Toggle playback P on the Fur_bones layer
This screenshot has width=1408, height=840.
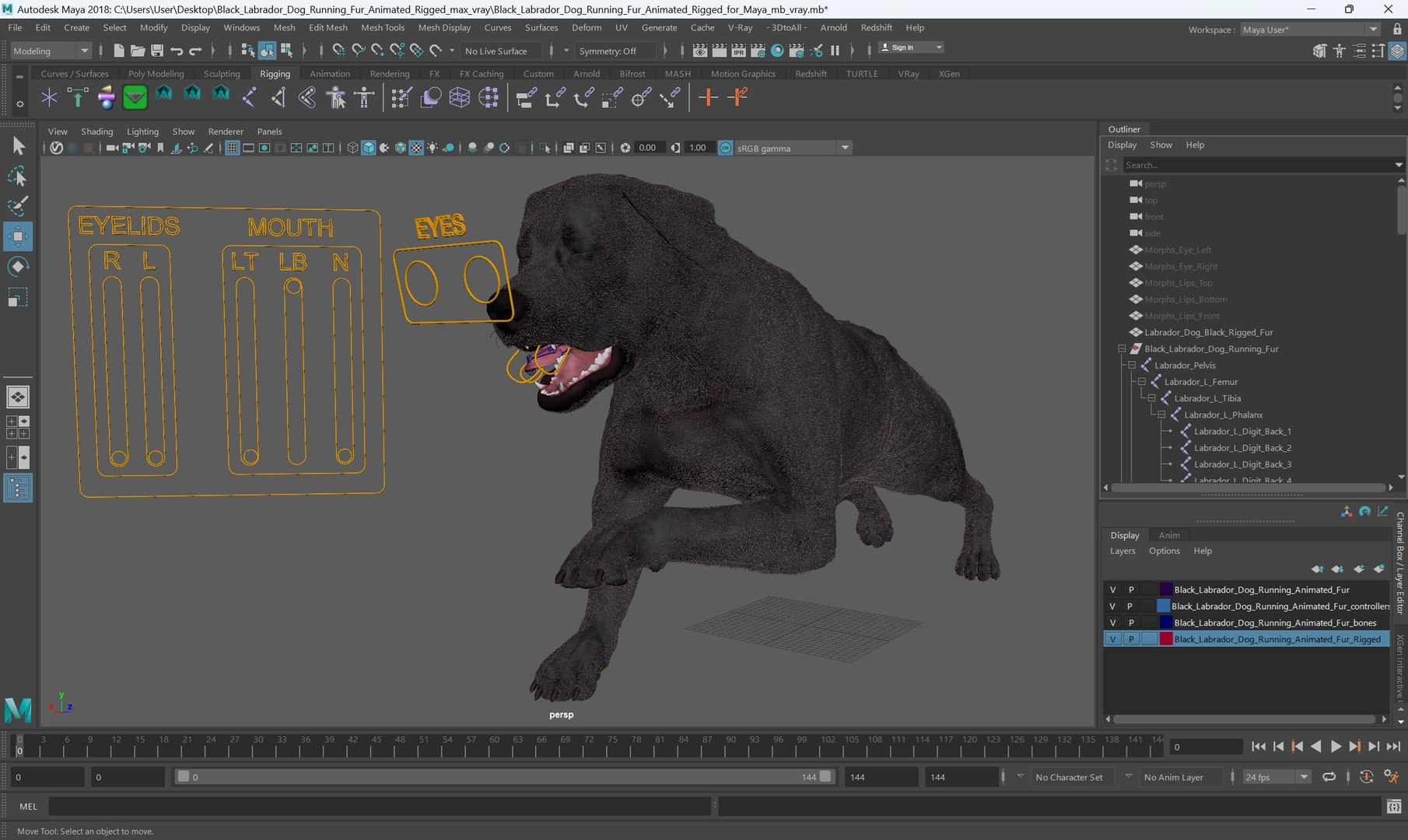[1131, 622]
